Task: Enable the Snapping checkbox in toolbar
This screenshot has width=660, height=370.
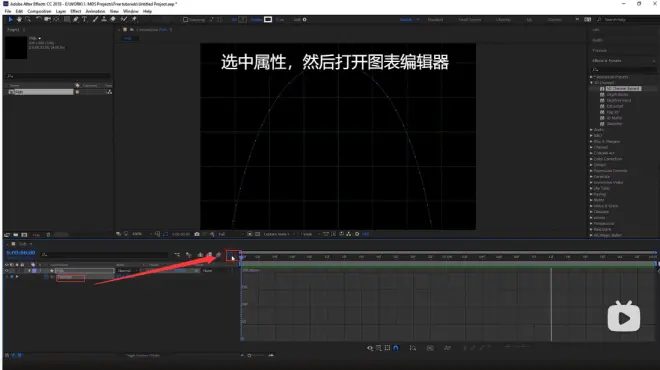Action: tap(186, 20)
